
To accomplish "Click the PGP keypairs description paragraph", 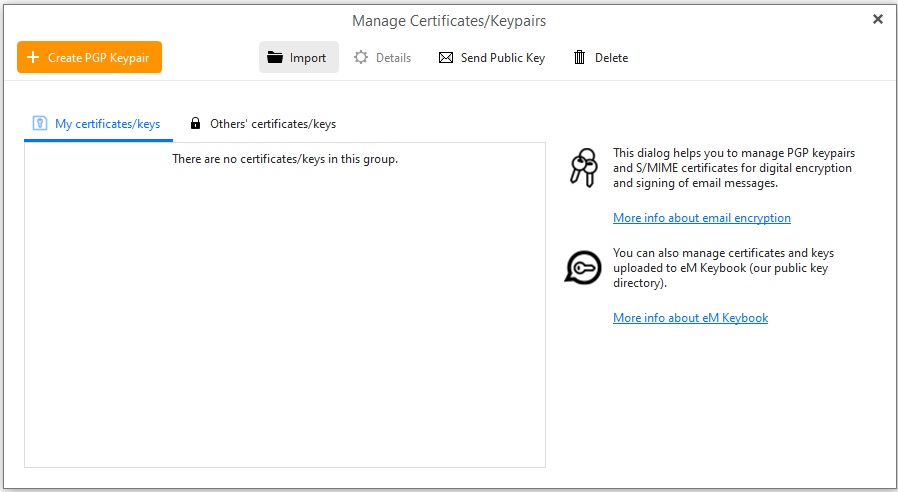I will [x=734, y=168].
